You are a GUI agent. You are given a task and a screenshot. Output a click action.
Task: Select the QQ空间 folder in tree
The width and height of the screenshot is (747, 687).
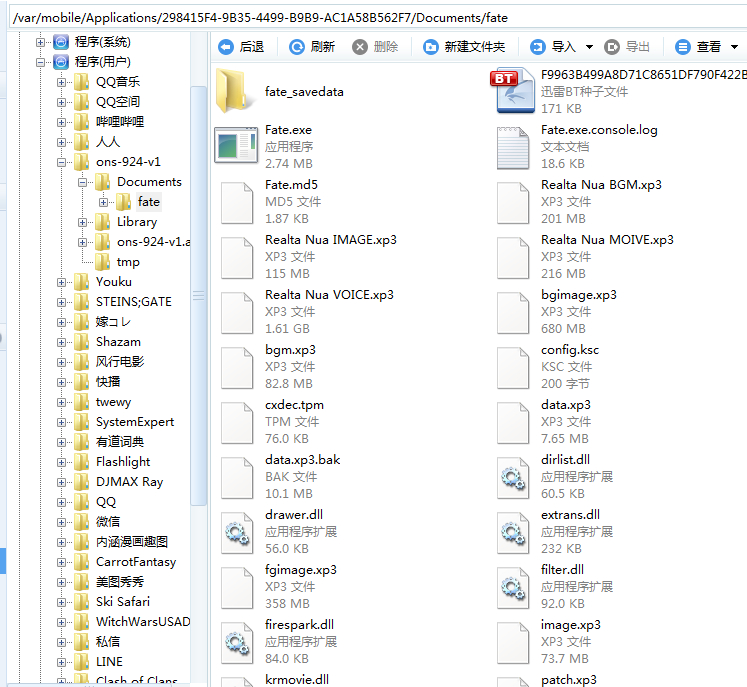click(107, 102)
